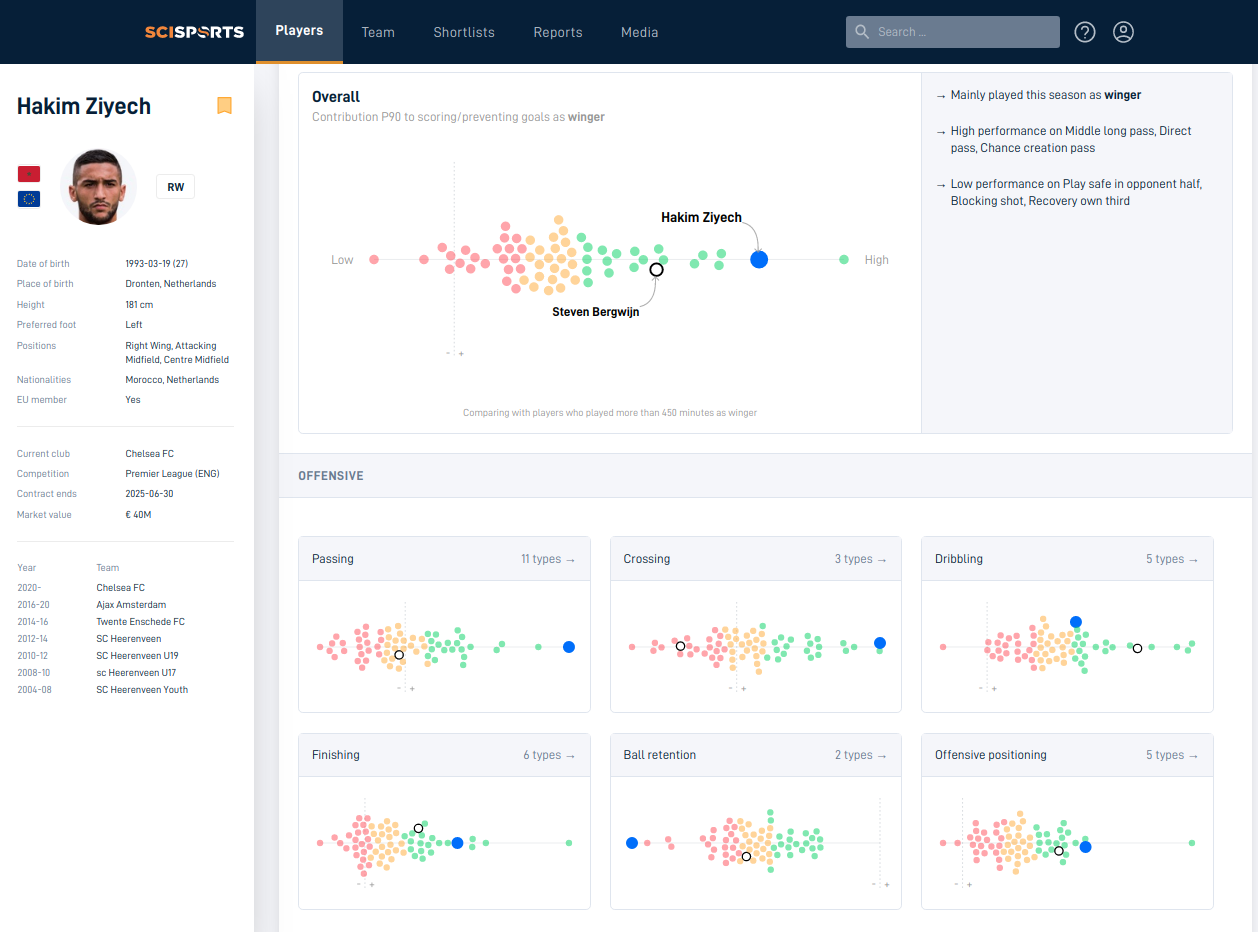Click the blue dot in the Crossing chart

coord(880,643)
